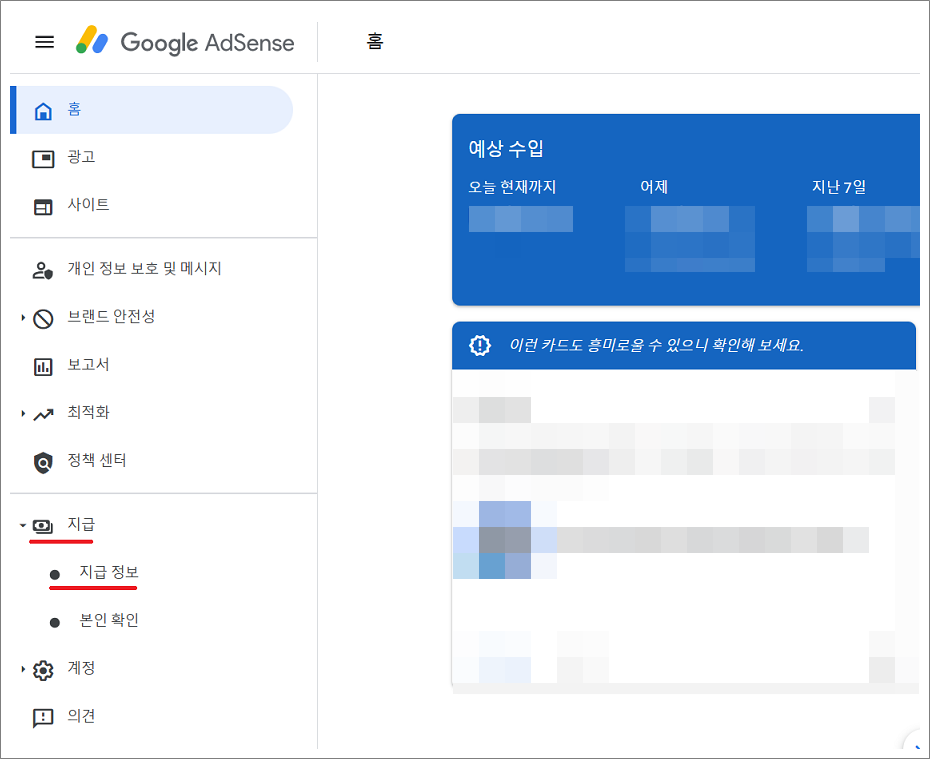Click the 개인 정보 보호 및 메시지 icon

tap(43, 269)
